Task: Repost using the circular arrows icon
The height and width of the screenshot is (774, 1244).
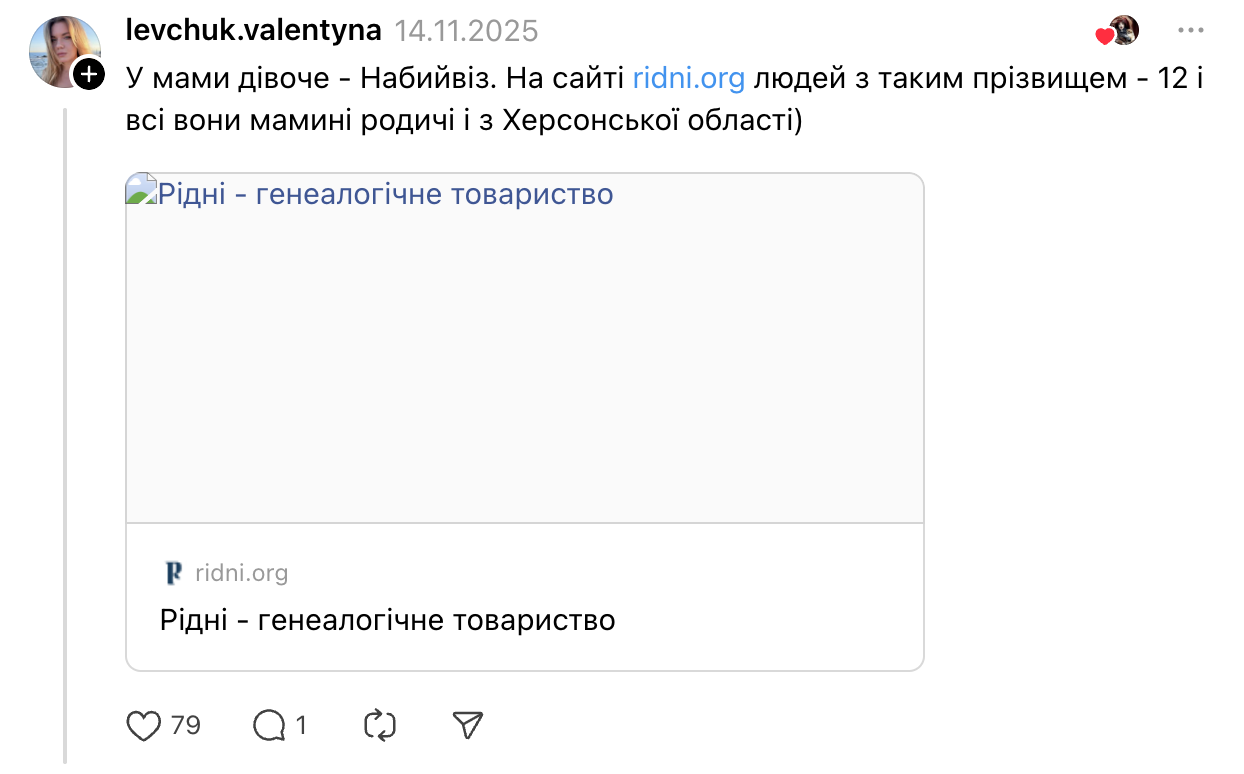Action: pos(381,725)
